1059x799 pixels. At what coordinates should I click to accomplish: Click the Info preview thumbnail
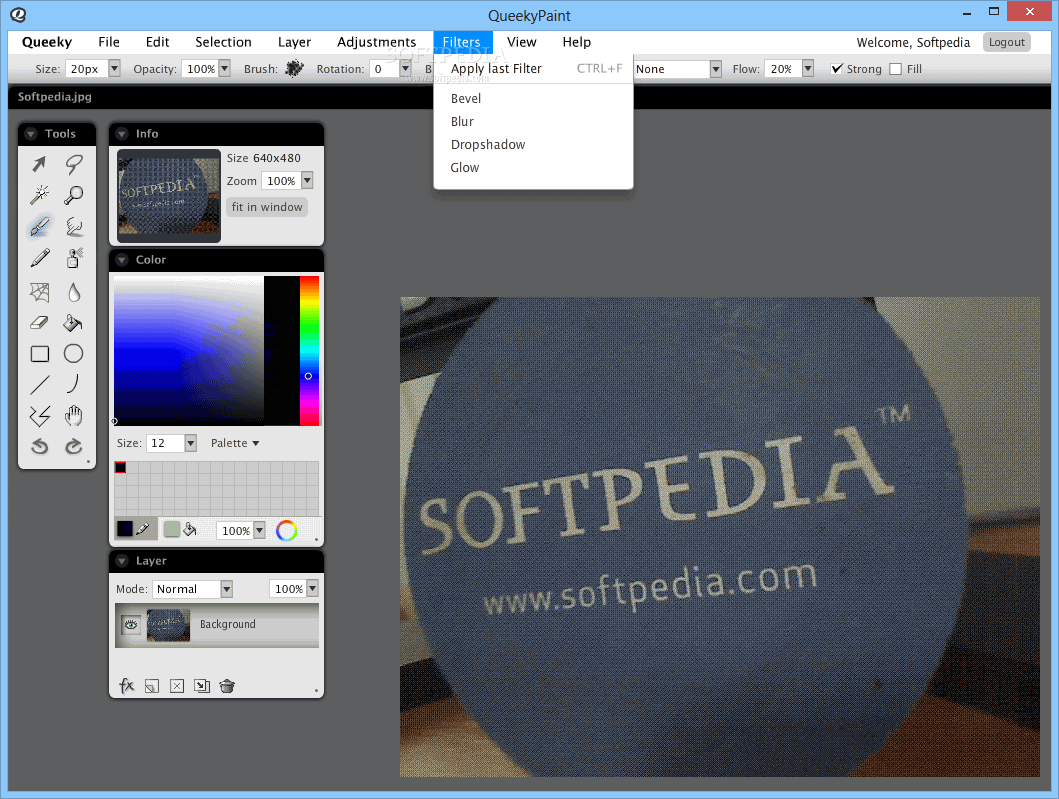169,196
